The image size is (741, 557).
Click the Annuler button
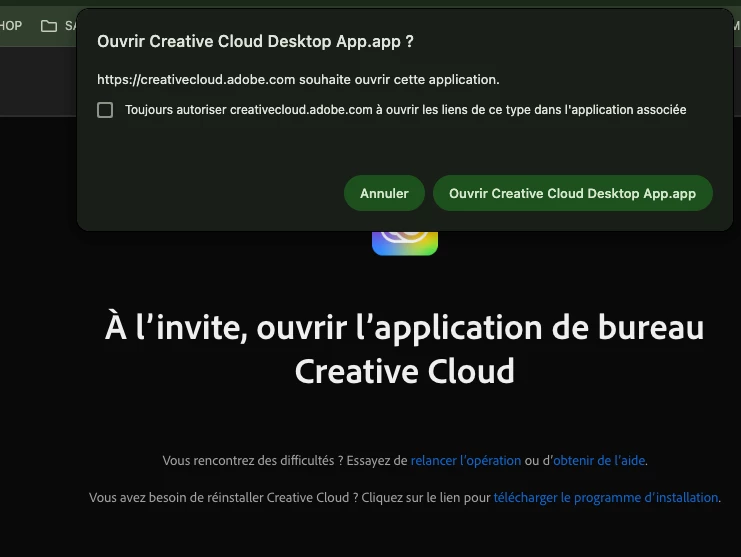pos(384,193)
